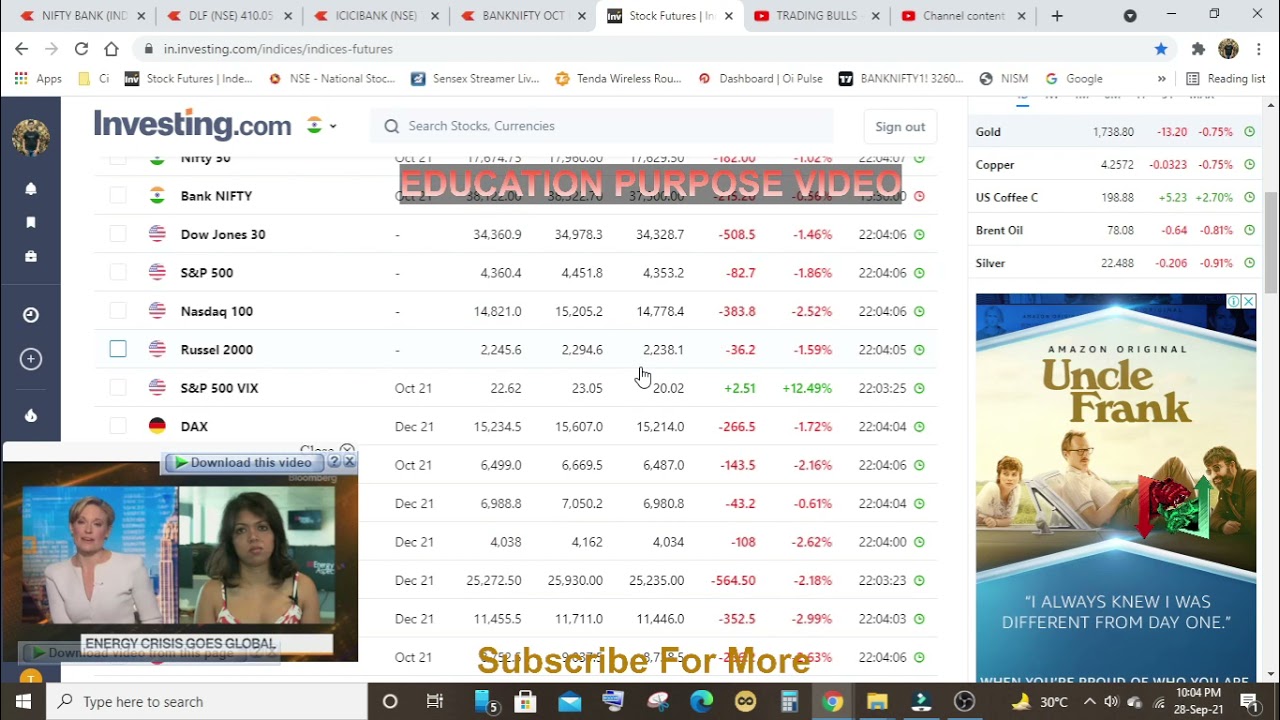Open the Dashboard Oi Pulse bookmark
Screen dimensions: 1280x720
[x=761, y=78]
